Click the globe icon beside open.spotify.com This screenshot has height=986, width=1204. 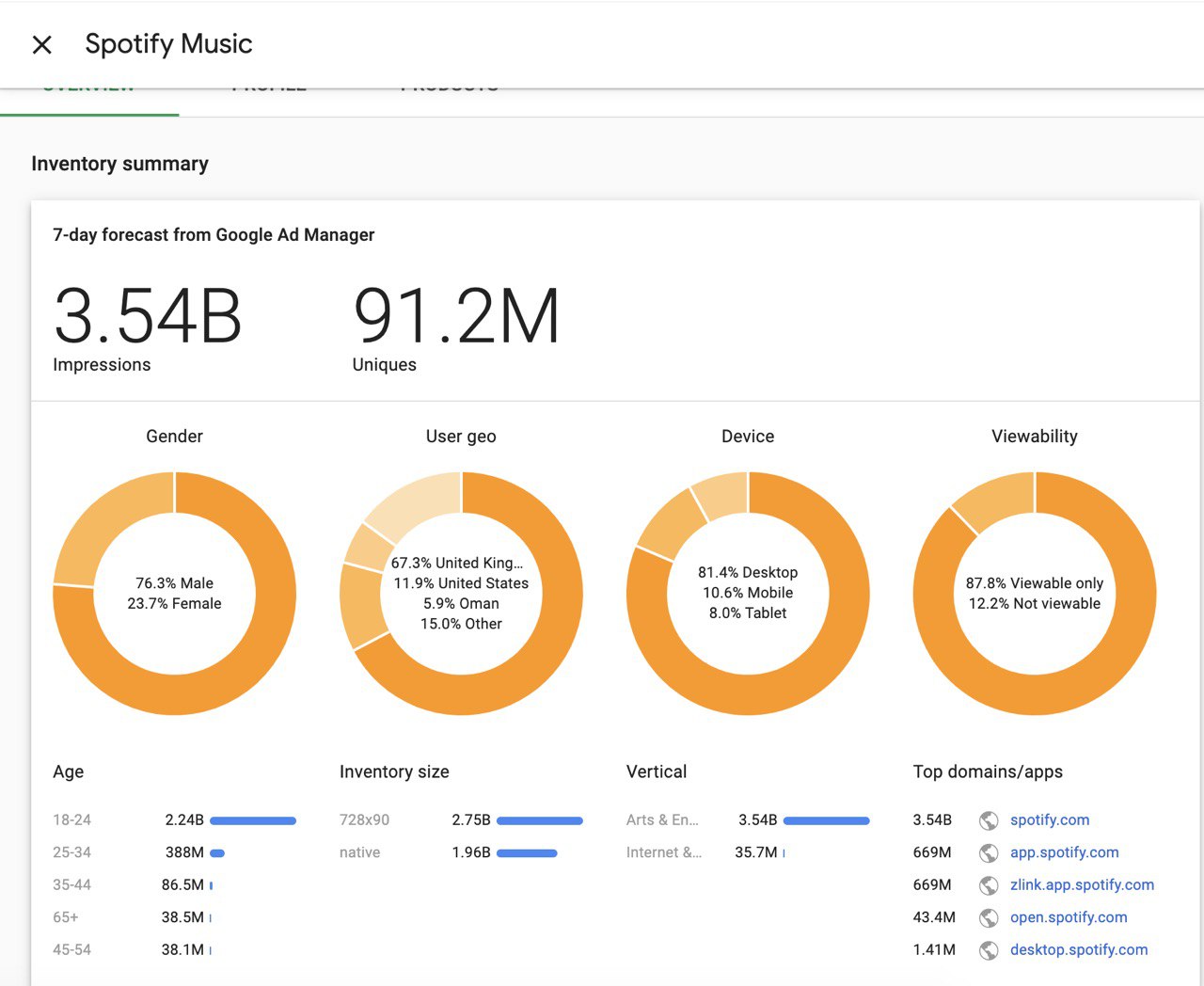pyautogui.click(x=989, y=918)
